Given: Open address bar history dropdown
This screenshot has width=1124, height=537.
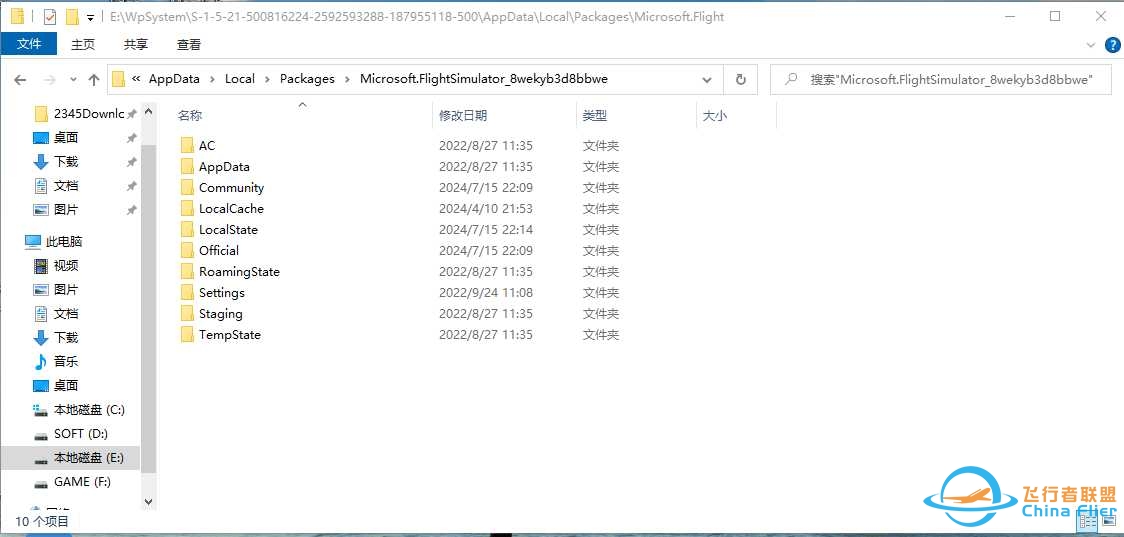Looking at the screenshot, I should pos(707,80).
